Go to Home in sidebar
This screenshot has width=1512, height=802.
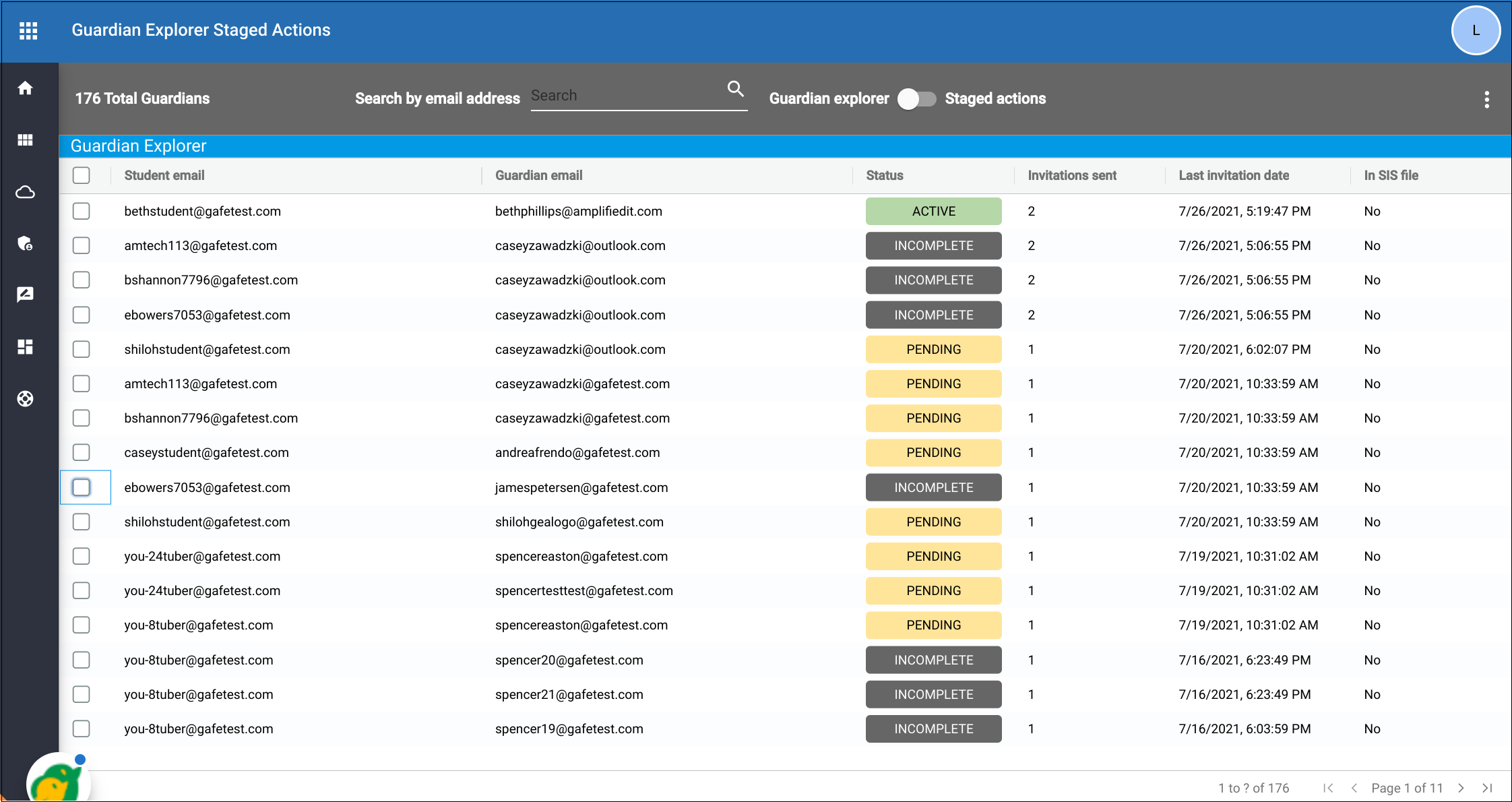[26, 88]
